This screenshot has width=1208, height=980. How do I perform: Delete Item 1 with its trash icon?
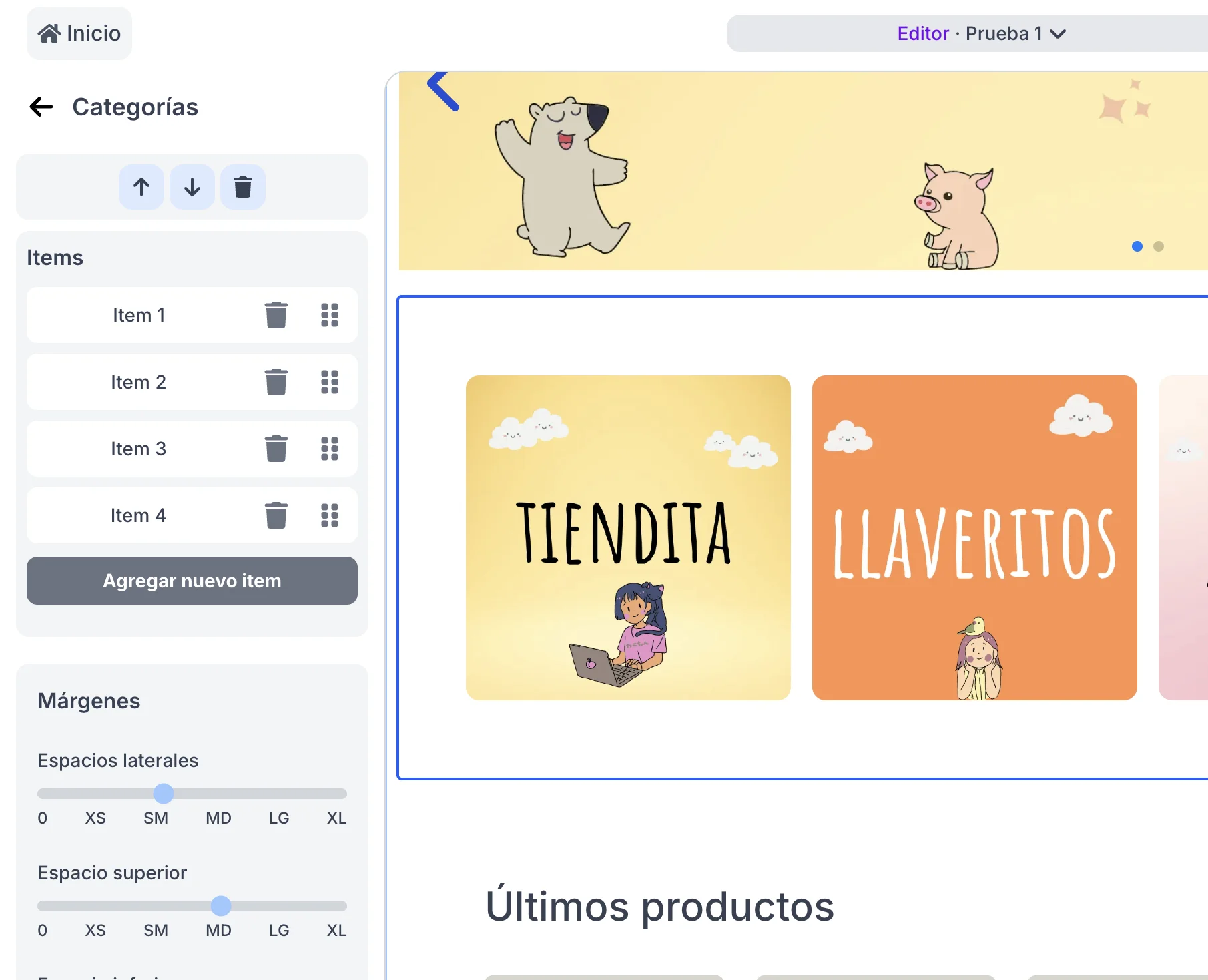coord(276,315)
